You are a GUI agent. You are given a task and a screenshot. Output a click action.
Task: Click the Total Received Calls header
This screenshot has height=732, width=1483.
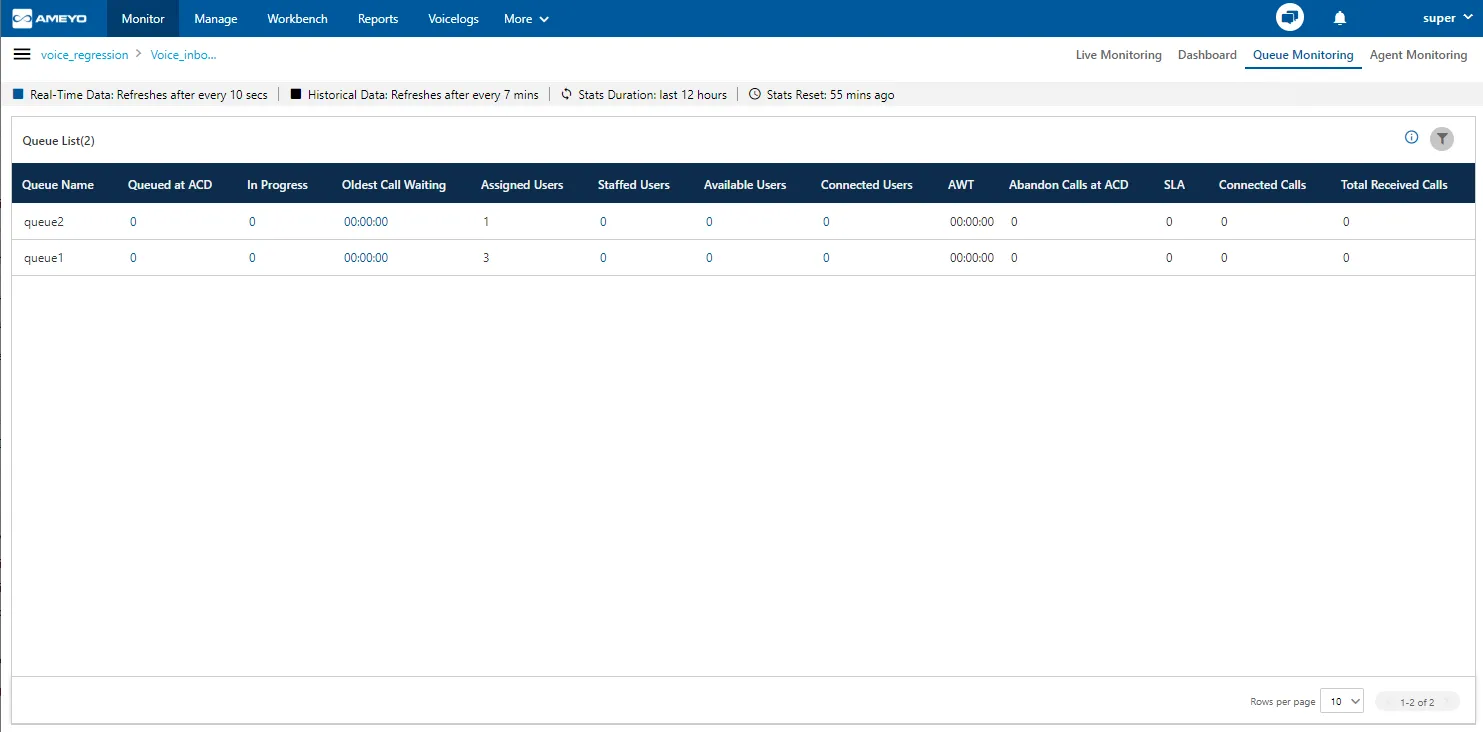(x=1394, y=185)
